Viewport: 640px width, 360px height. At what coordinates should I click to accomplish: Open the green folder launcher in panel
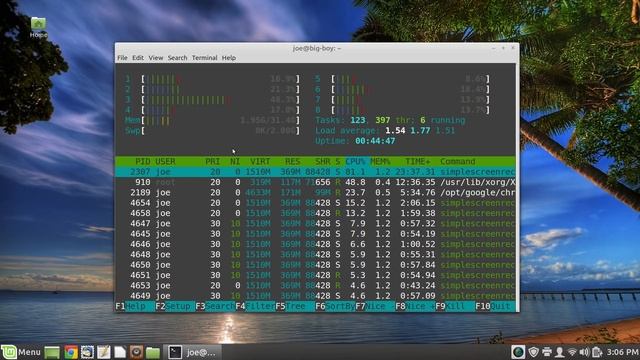click(x=153, y=352)
